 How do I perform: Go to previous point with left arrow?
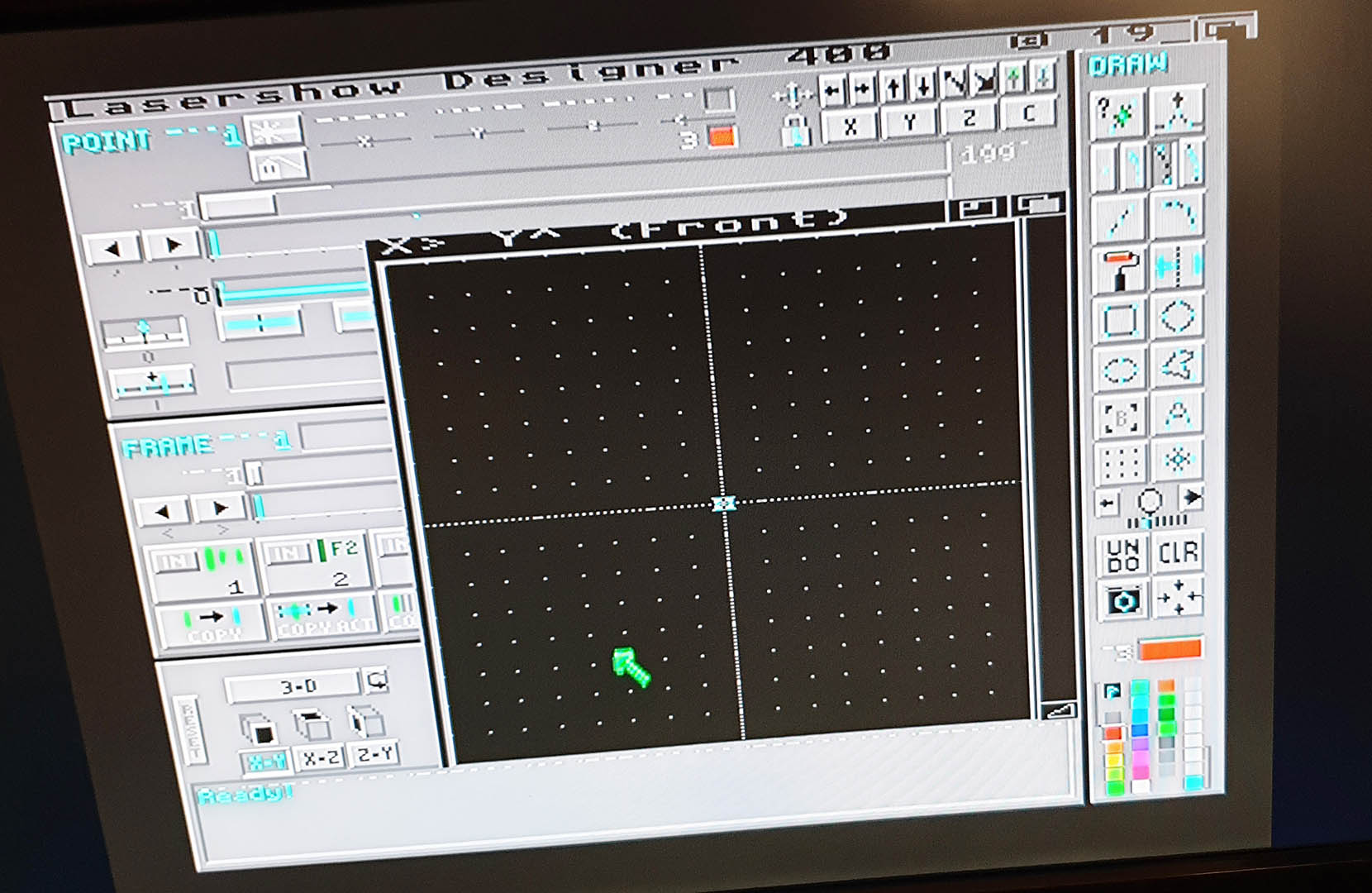pos(112,249)
